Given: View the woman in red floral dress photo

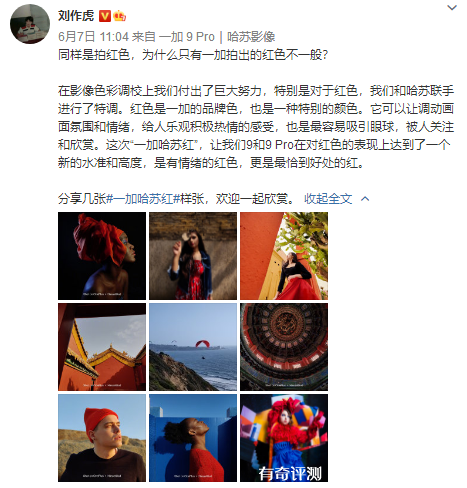Looking at the screenshot, I should click(x=193, y=256).
